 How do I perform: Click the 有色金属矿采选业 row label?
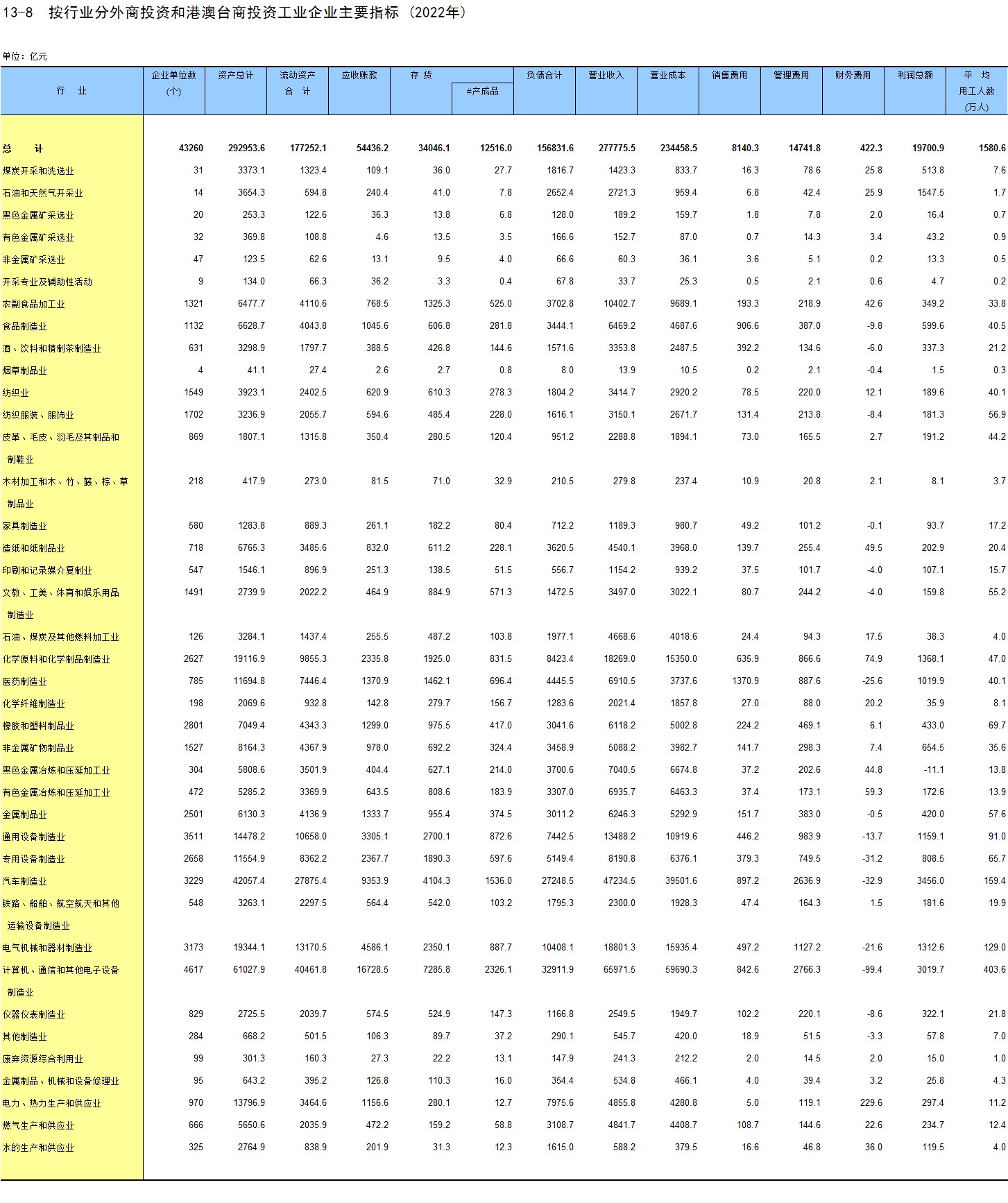tap(38, 237)
